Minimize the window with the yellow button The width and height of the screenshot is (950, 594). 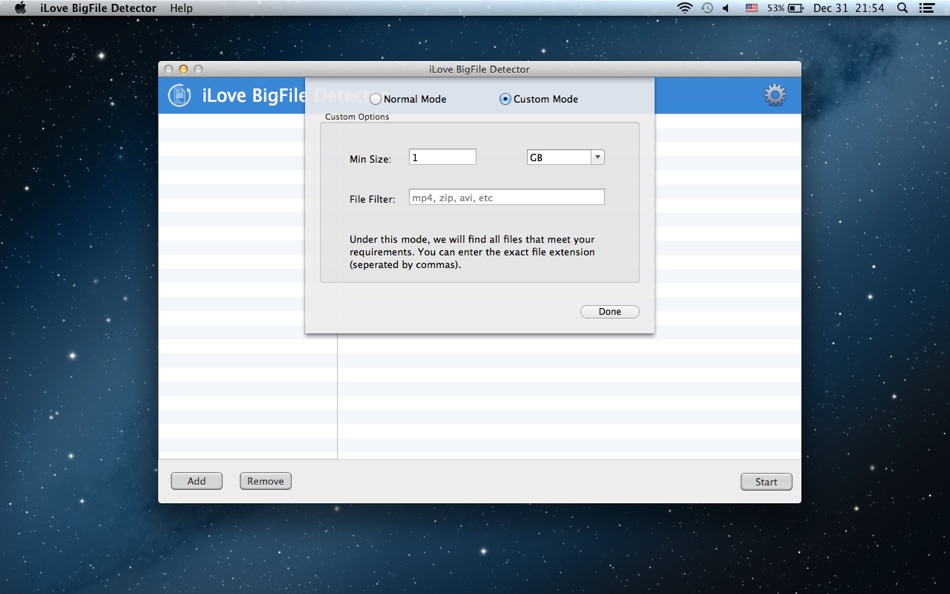pyautogui.click(x=183, y=69)
